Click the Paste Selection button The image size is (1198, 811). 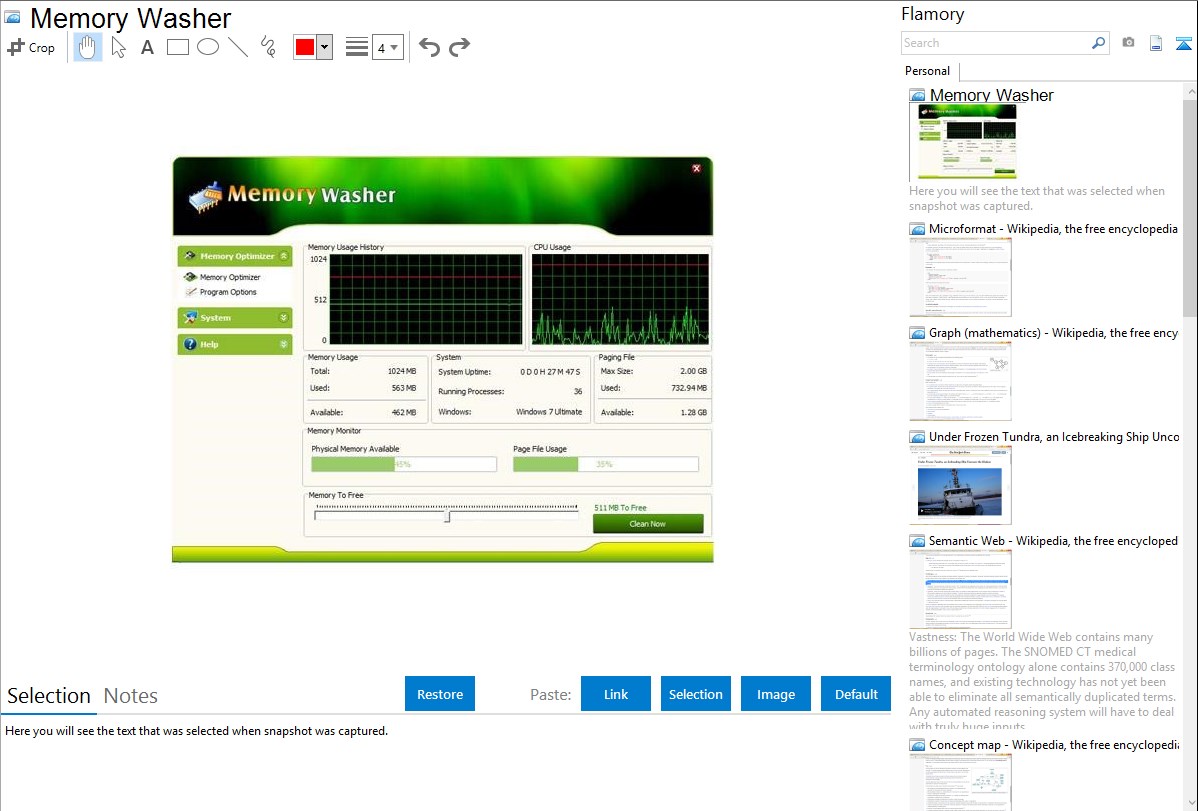tap(696, 694)
